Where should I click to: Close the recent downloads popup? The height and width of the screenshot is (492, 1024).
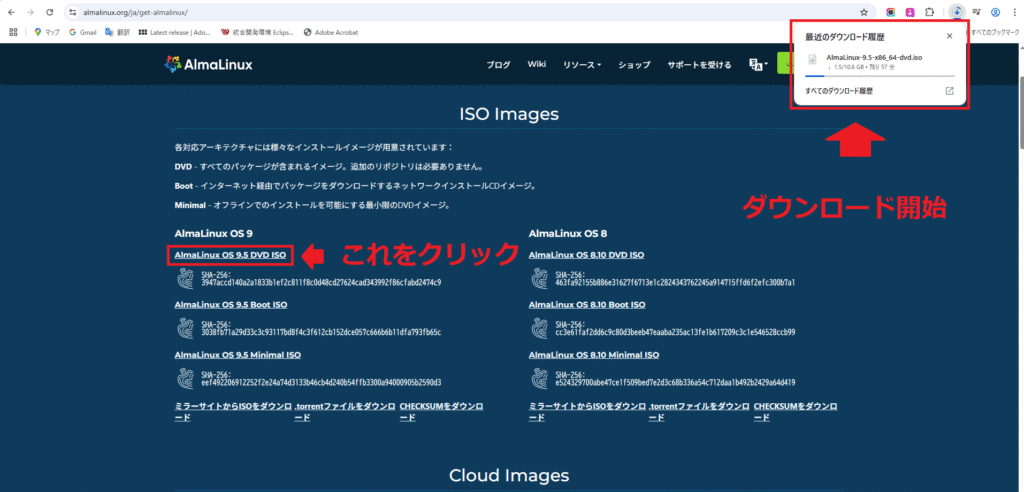(x=950, y=36)
